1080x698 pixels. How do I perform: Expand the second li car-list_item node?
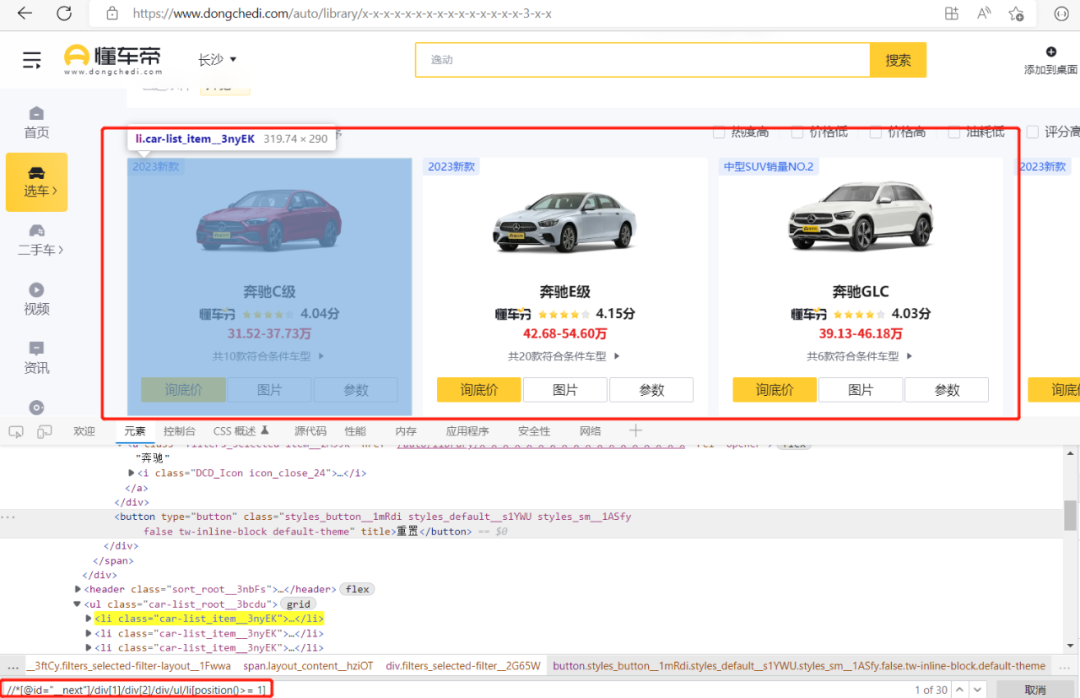(x=88, y=633)
